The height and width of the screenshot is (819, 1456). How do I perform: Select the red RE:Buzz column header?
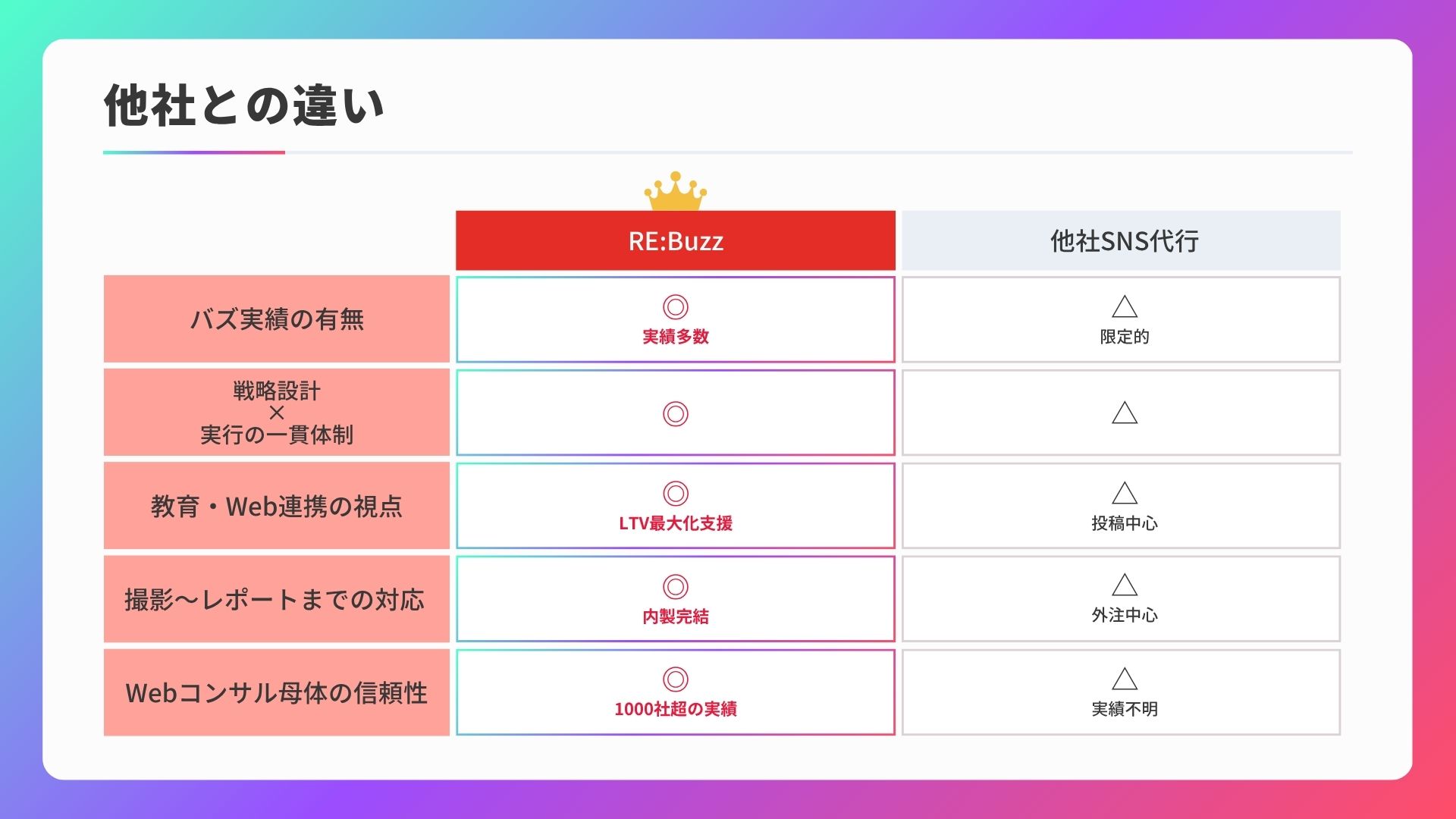(x=676, y=240)
